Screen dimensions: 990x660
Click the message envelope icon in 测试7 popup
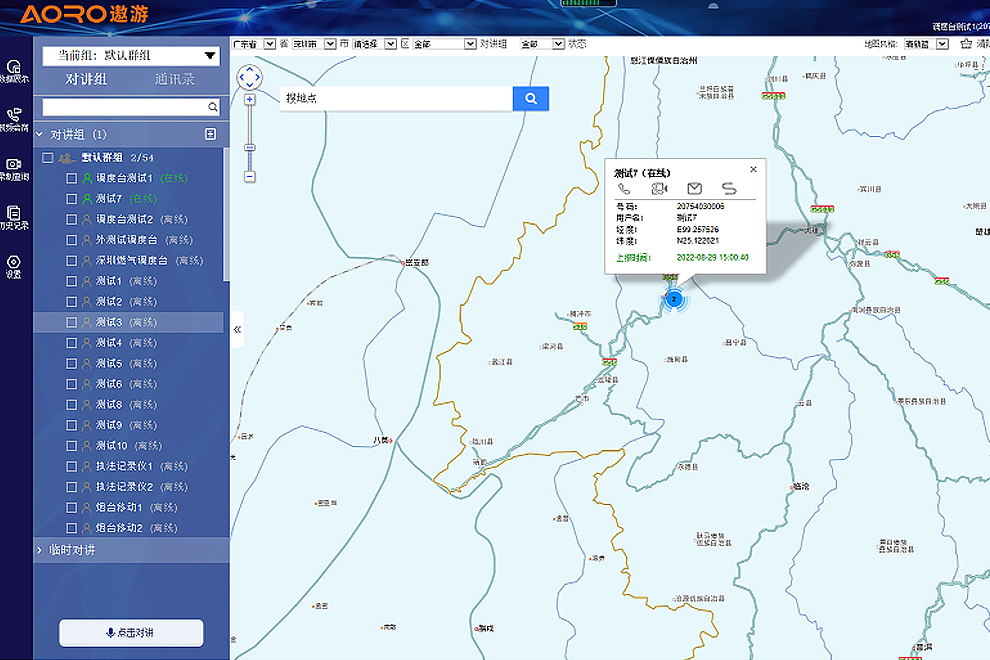point(695,188)
